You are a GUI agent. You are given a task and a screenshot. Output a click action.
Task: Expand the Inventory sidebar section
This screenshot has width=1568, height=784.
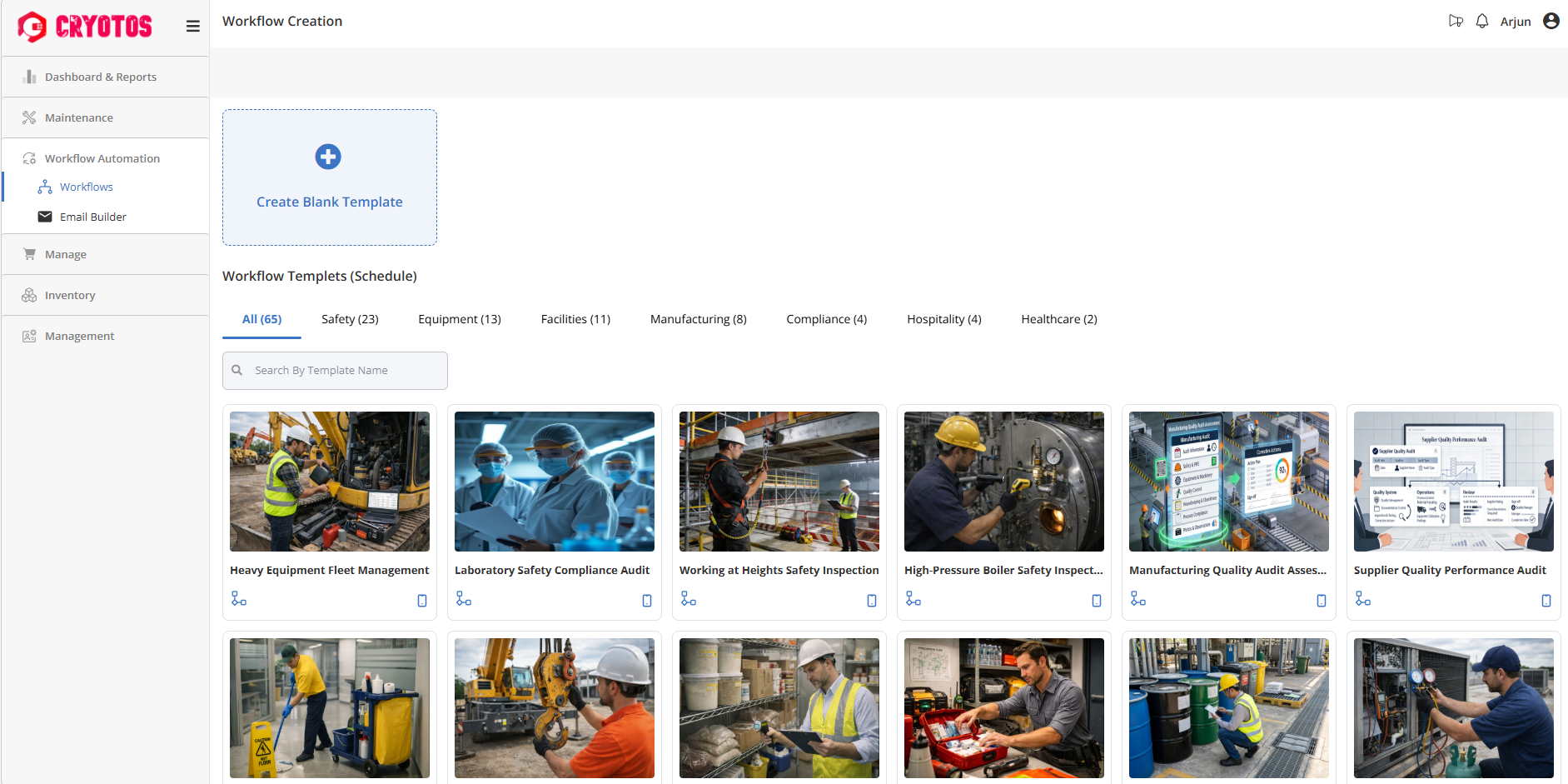click(x=70, y=296)
